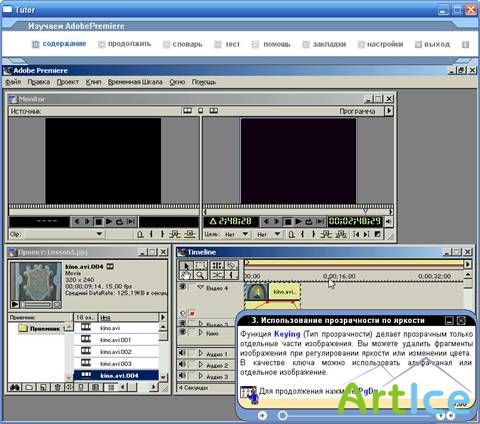Click the tutorial progress slider knob

point(282,415)
